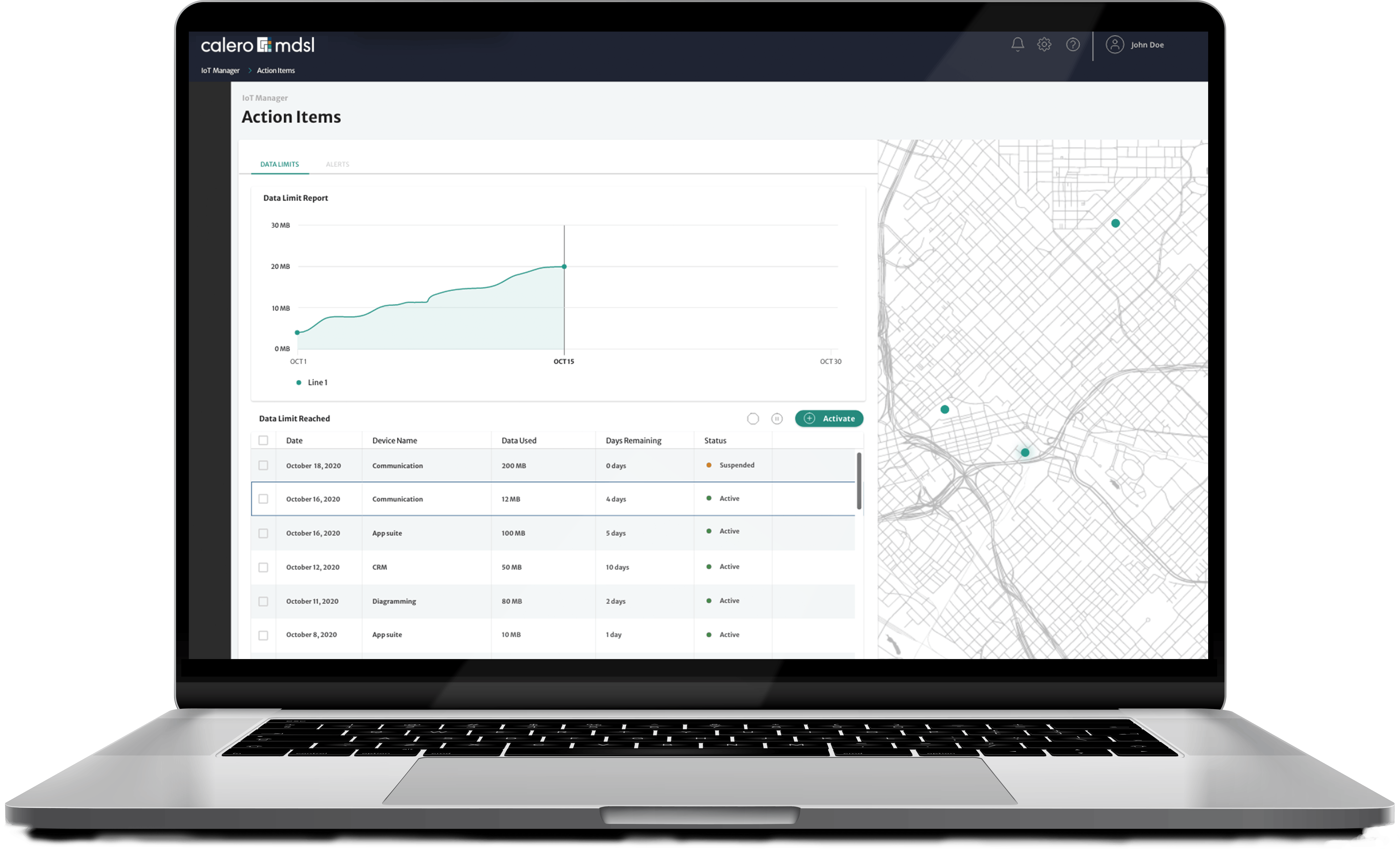Viewport: 1400px width, 859px height.
Task: Click the Line 1 legend dot
Action: click(299, 382)
